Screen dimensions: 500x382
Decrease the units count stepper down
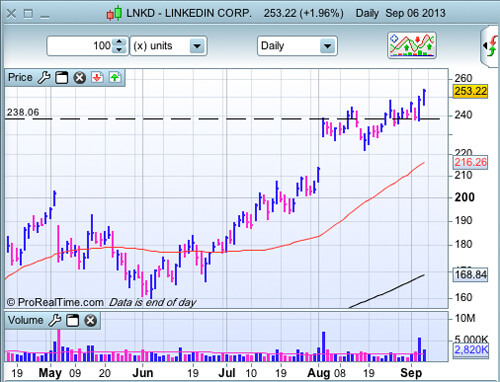point(119,50)
